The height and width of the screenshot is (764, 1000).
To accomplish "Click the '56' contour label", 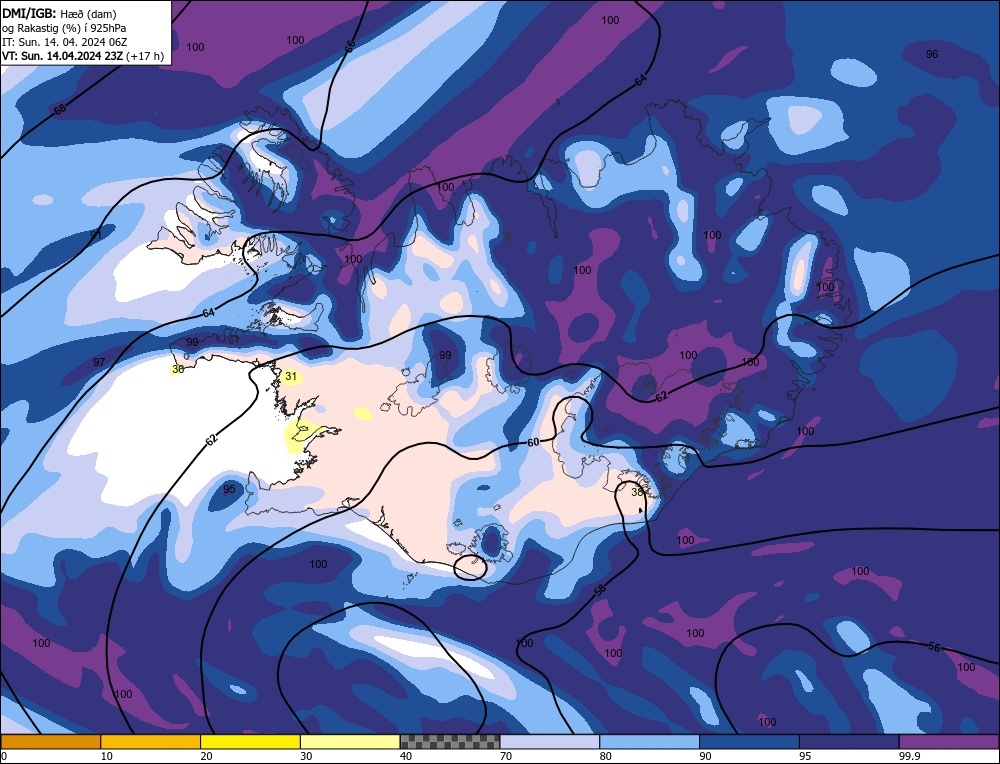I will click(934, 647).
